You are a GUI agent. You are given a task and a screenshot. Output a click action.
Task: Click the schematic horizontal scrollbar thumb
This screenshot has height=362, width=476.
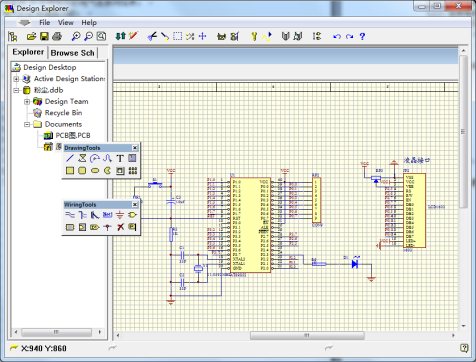click(x=307, y=335)
